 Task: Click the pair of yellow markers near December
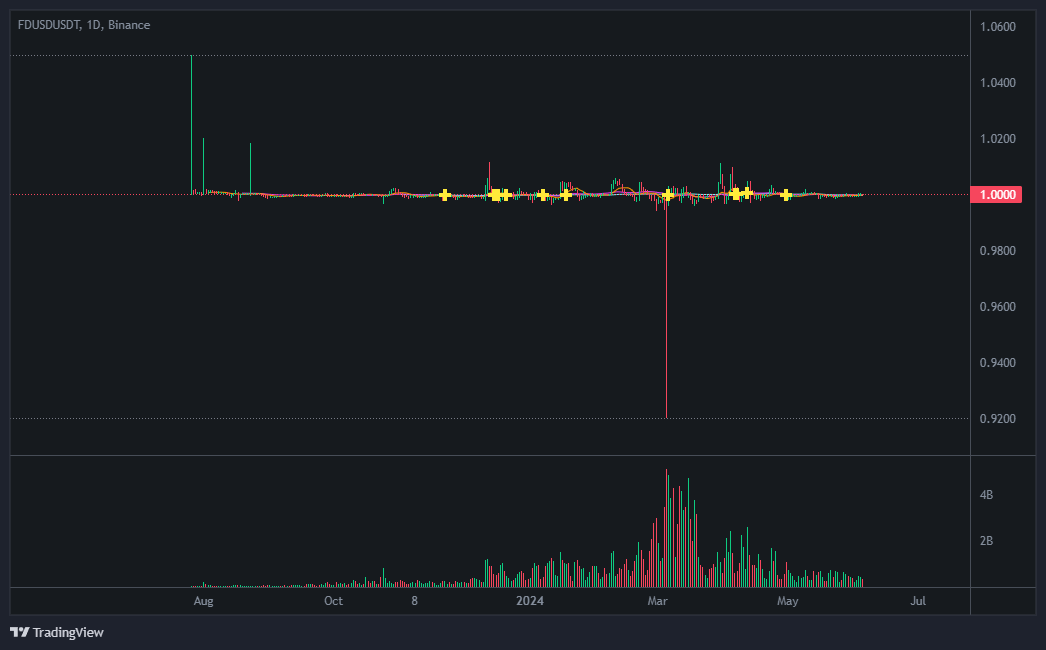click(500, 193)
